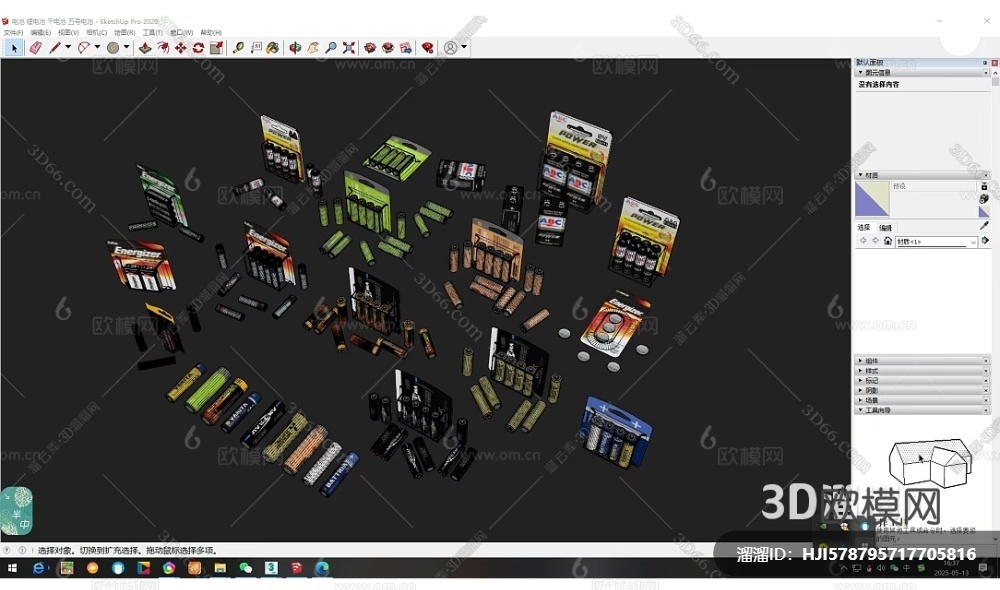The width and height of the screenshot is (1000, 590).
Task: Choose the Scale tool
Action: [216, 48]
